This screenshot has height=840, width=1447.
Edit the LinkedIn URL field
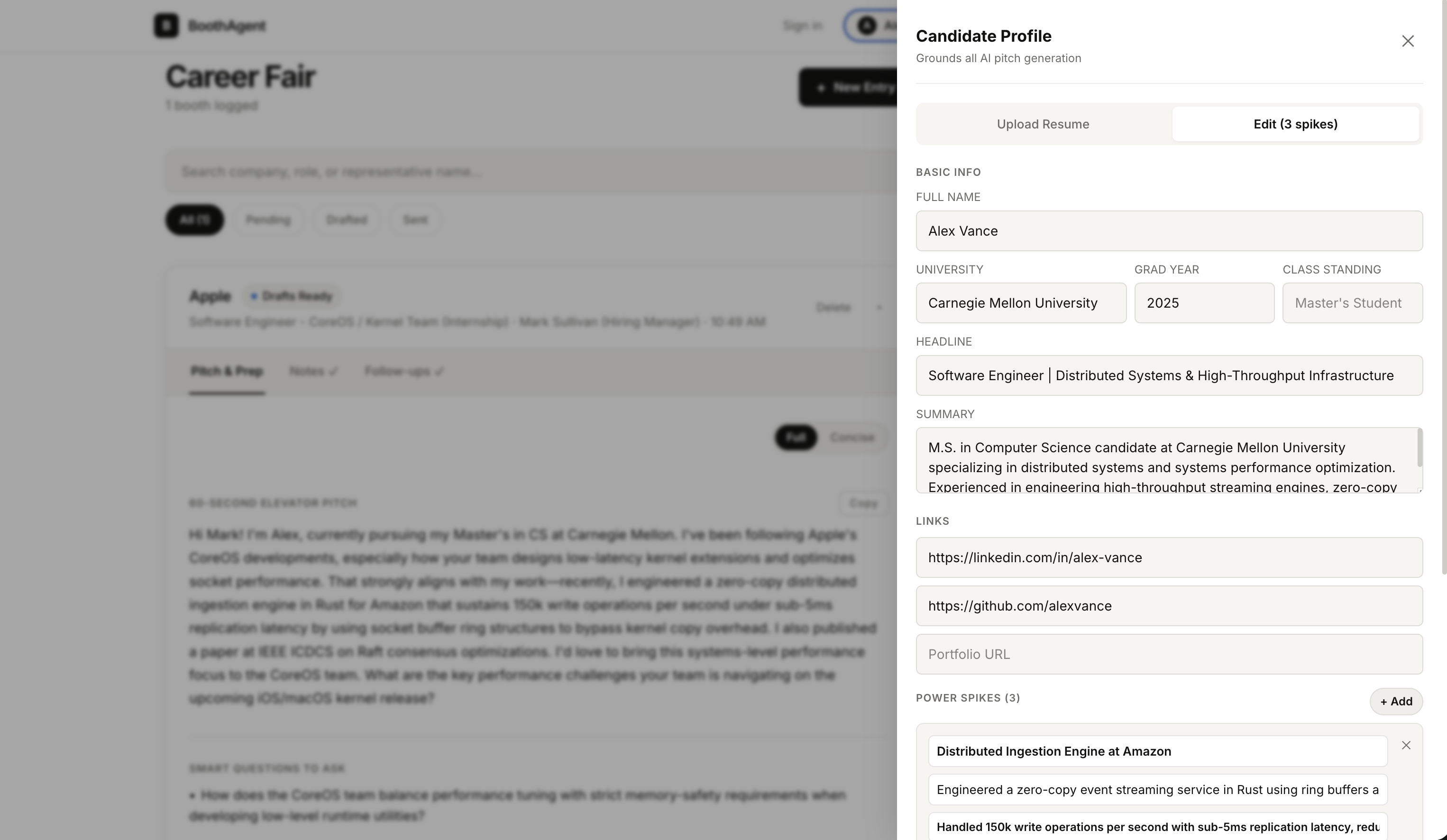tap(1169, 557)
